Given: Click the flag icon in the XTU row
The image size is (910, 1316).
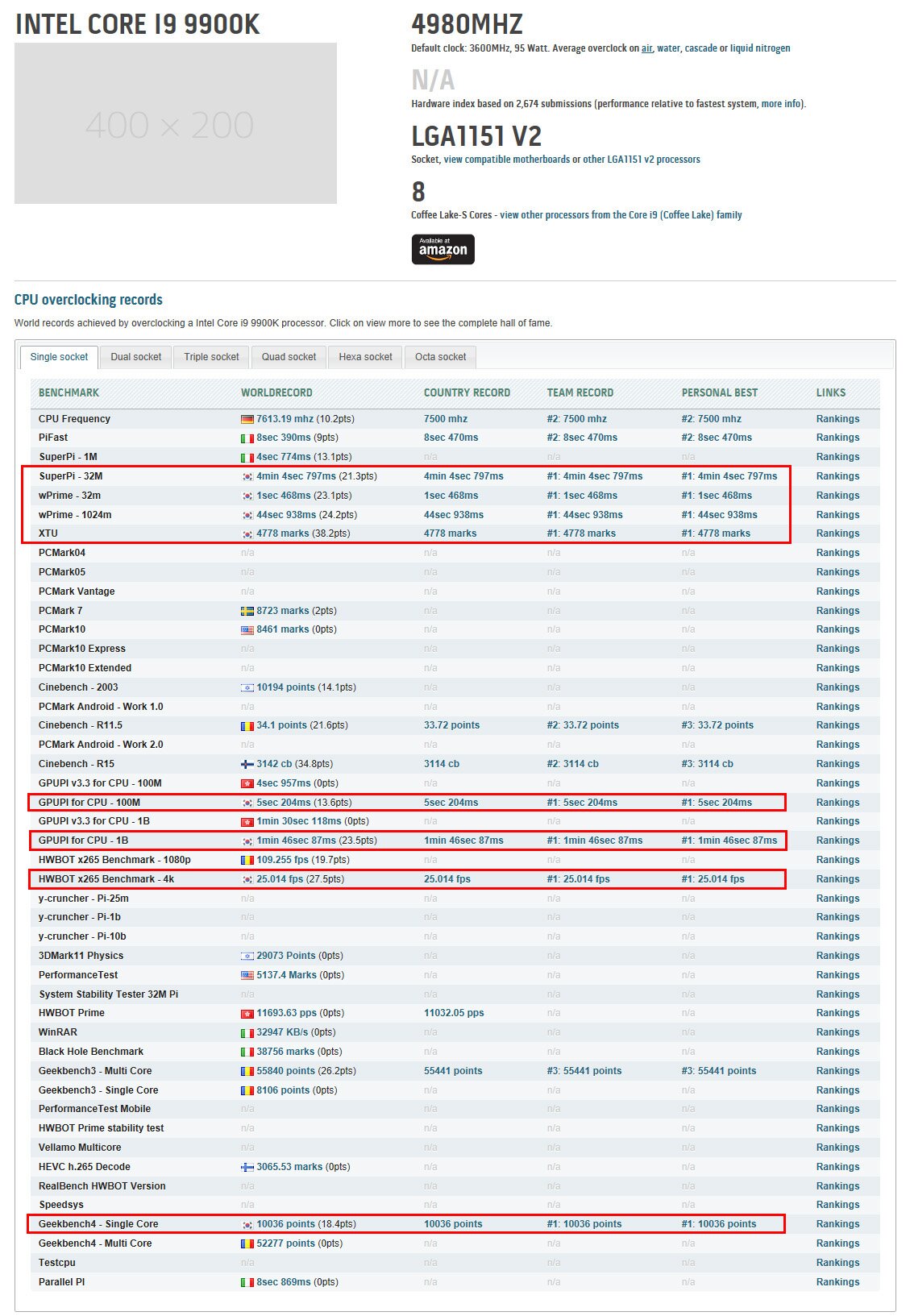Looking at the screenshot, I should (247, 533).
